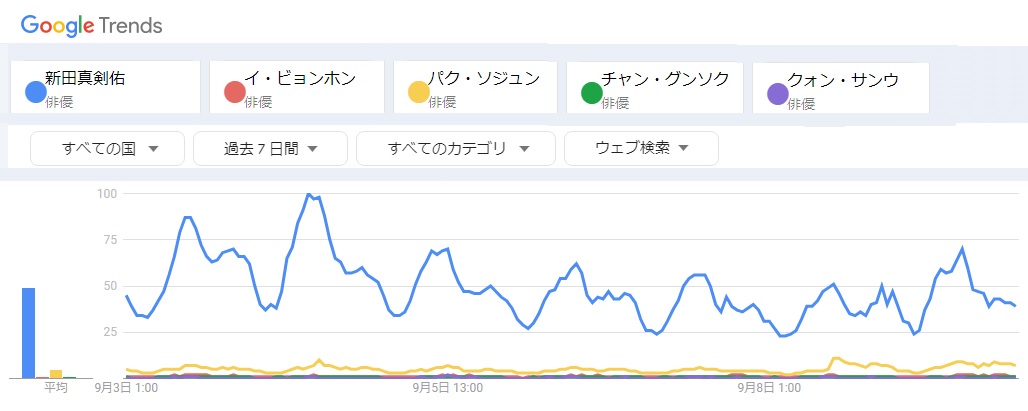Click the blue dot for 新田真剣佑
1028x411 pixels.
pos(35,94)
